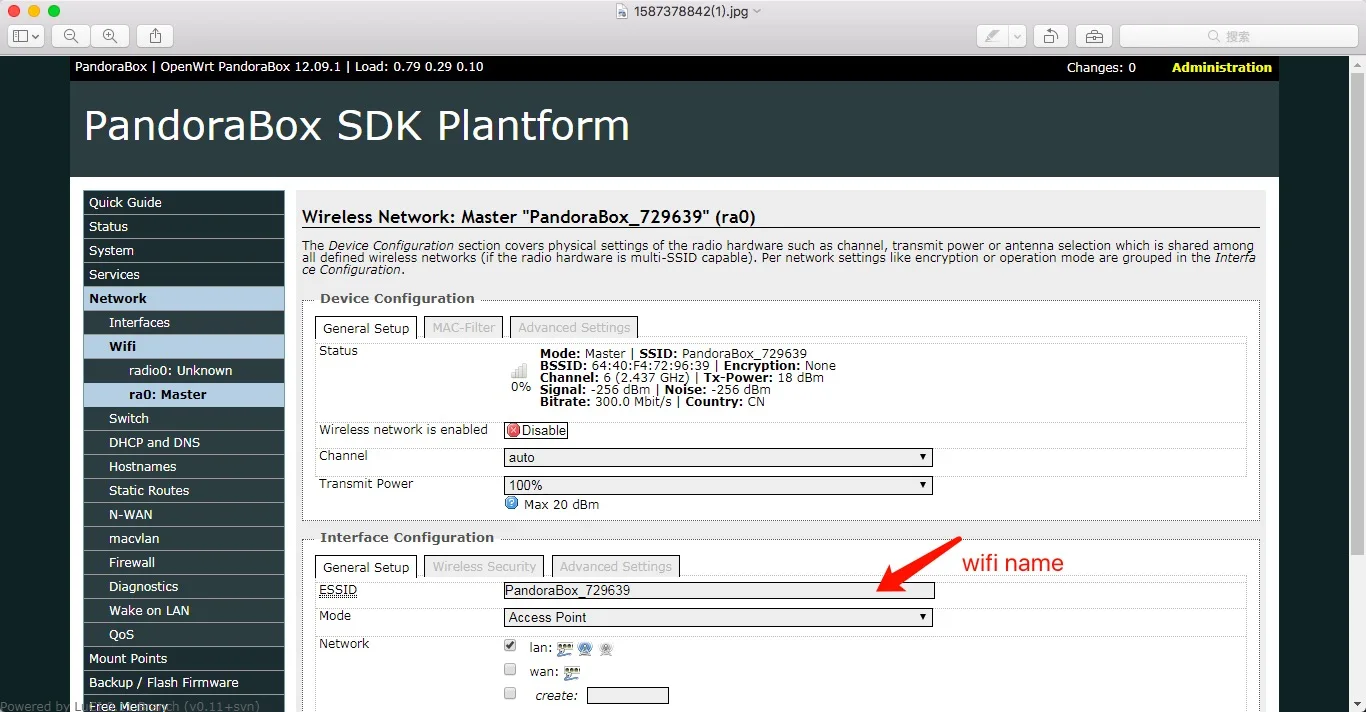Select the Network sidebar menu

[x=184, y=298]
